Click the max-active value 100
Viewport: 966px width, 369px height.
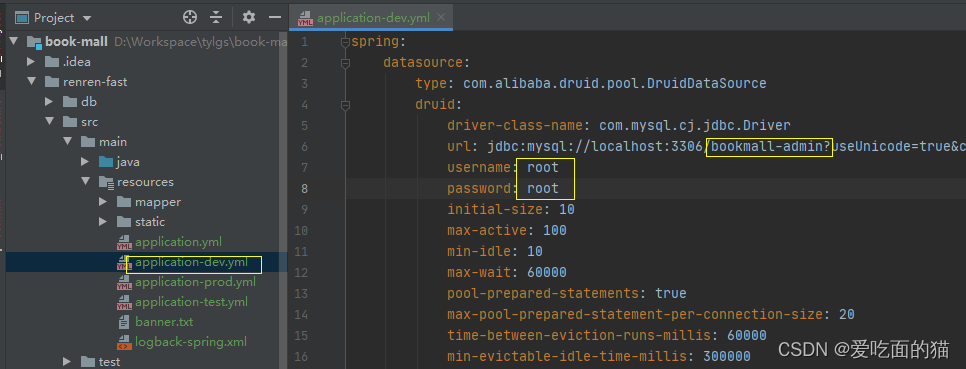coord(554,230)
